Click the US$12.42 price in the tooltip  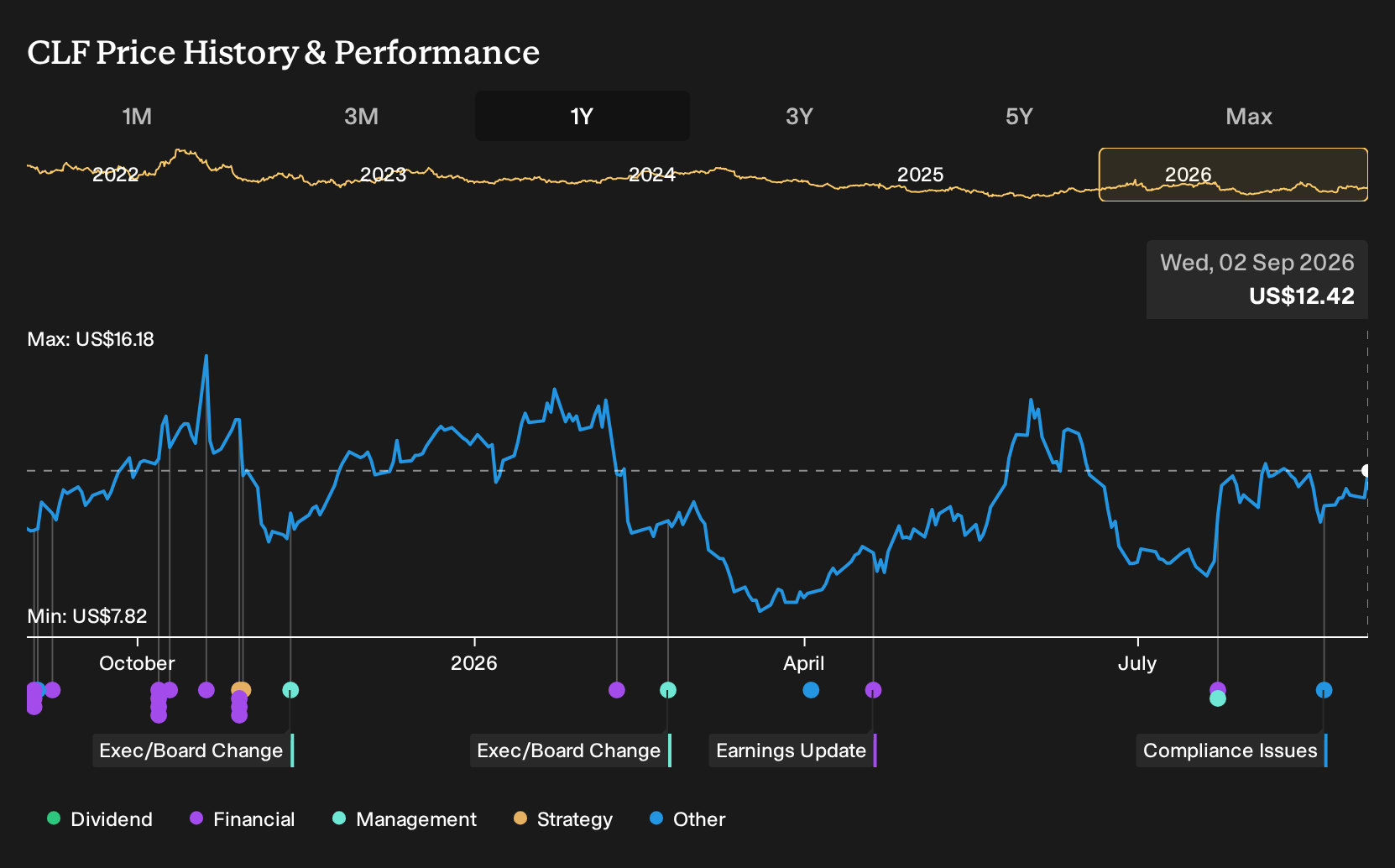(1302, 296)
